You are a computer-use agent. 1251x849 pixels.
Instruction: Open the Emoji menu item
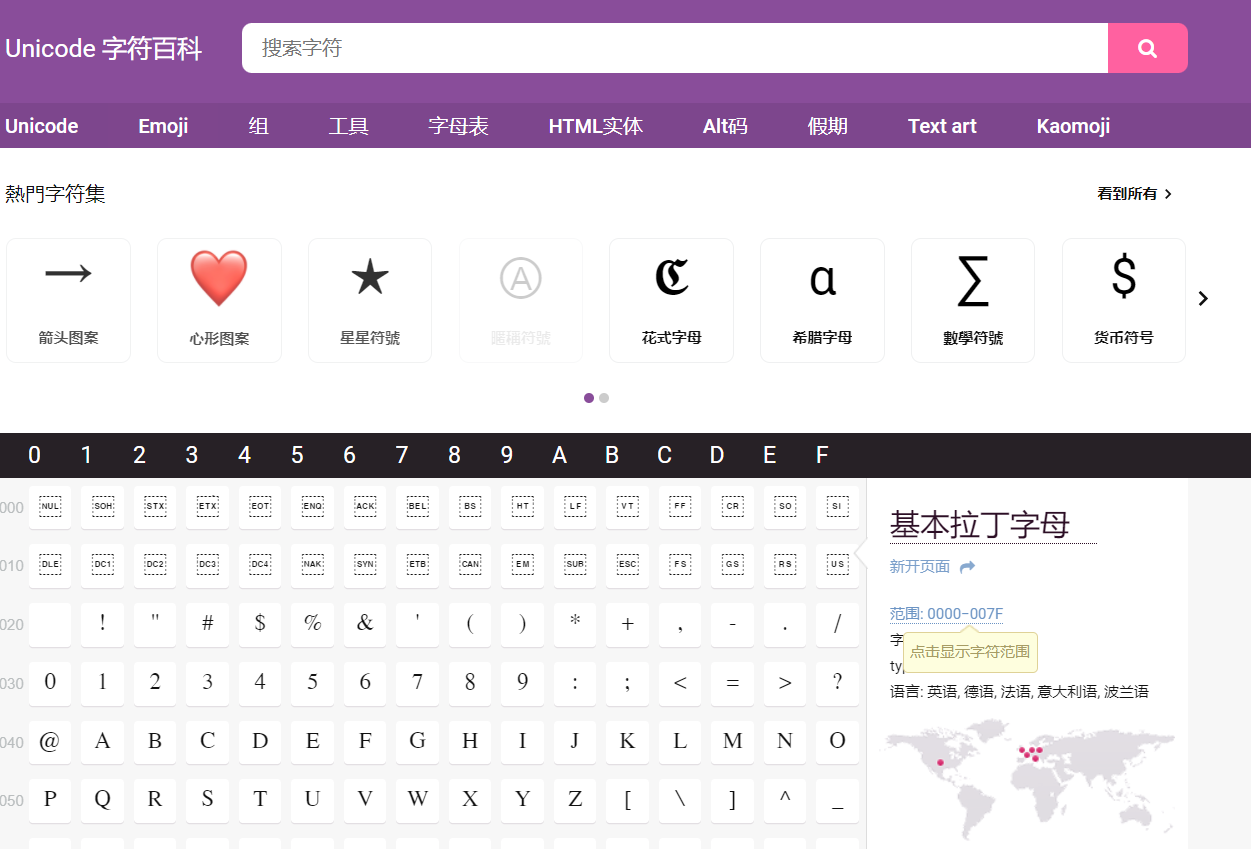[162, 125]
